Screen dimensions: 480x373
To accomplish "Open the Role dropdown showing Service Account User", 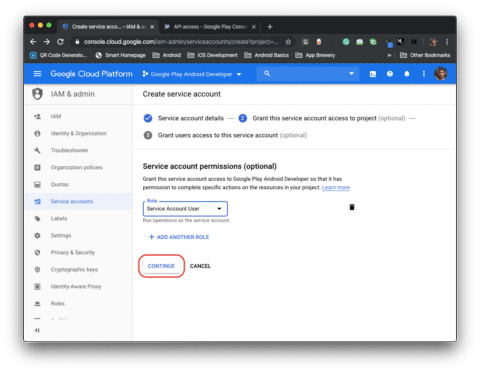I will point(185,209).
